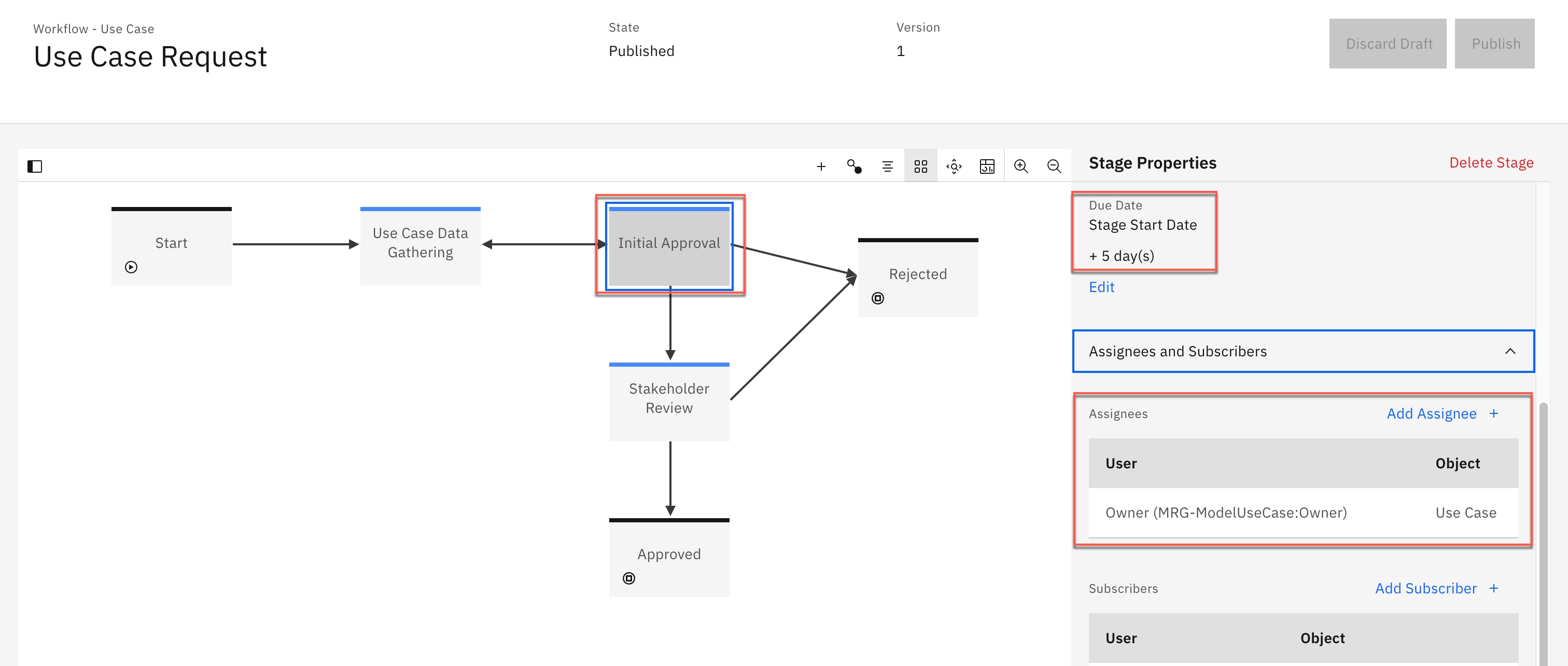The image size is (1568, 666).
Task: Edit the stage due date
Action: pos(1101,287)
